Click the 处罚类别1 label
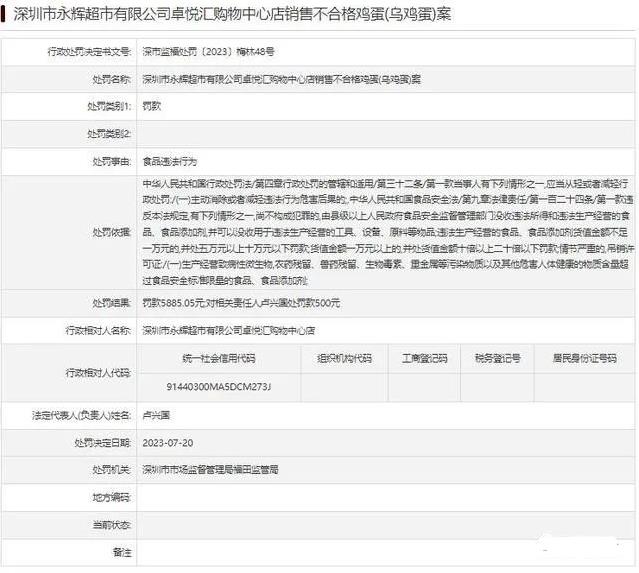The width and height of the screenshot is (639, 573). (109, 106)
